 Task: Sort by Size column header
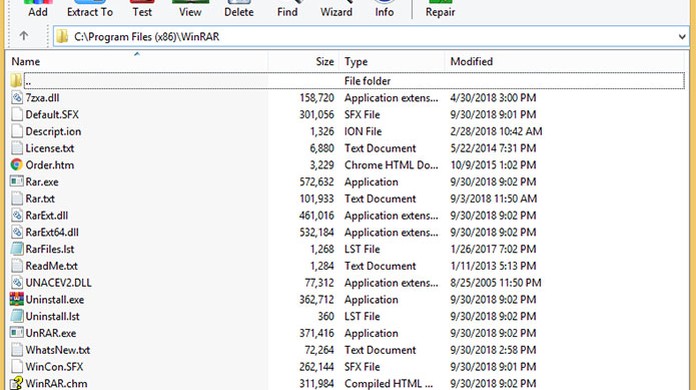pyautogui.click(x=304, y=61)
